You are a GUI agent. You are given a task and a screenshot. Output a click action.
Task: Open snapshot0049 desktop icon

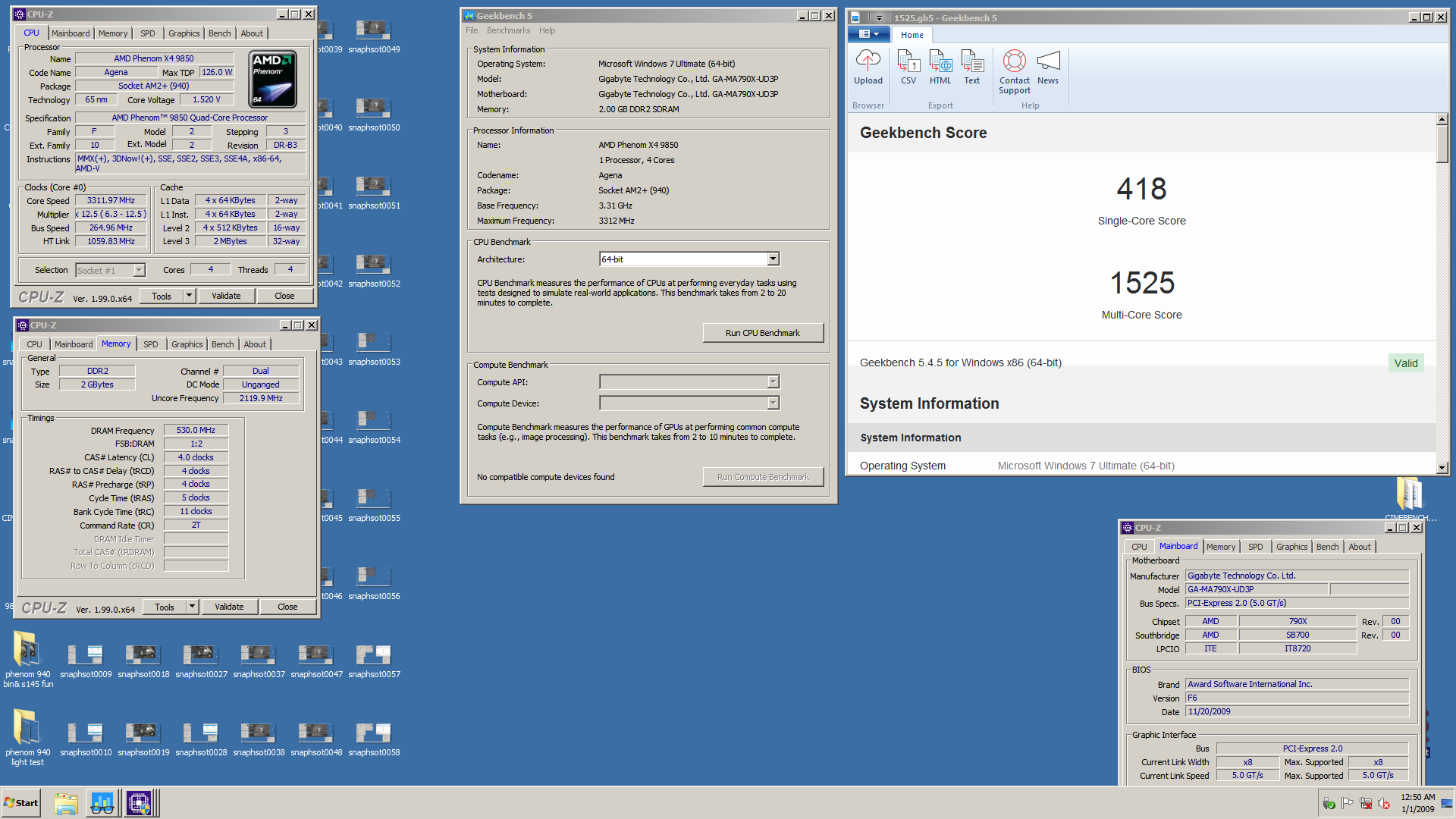click(x=374, y=36)
